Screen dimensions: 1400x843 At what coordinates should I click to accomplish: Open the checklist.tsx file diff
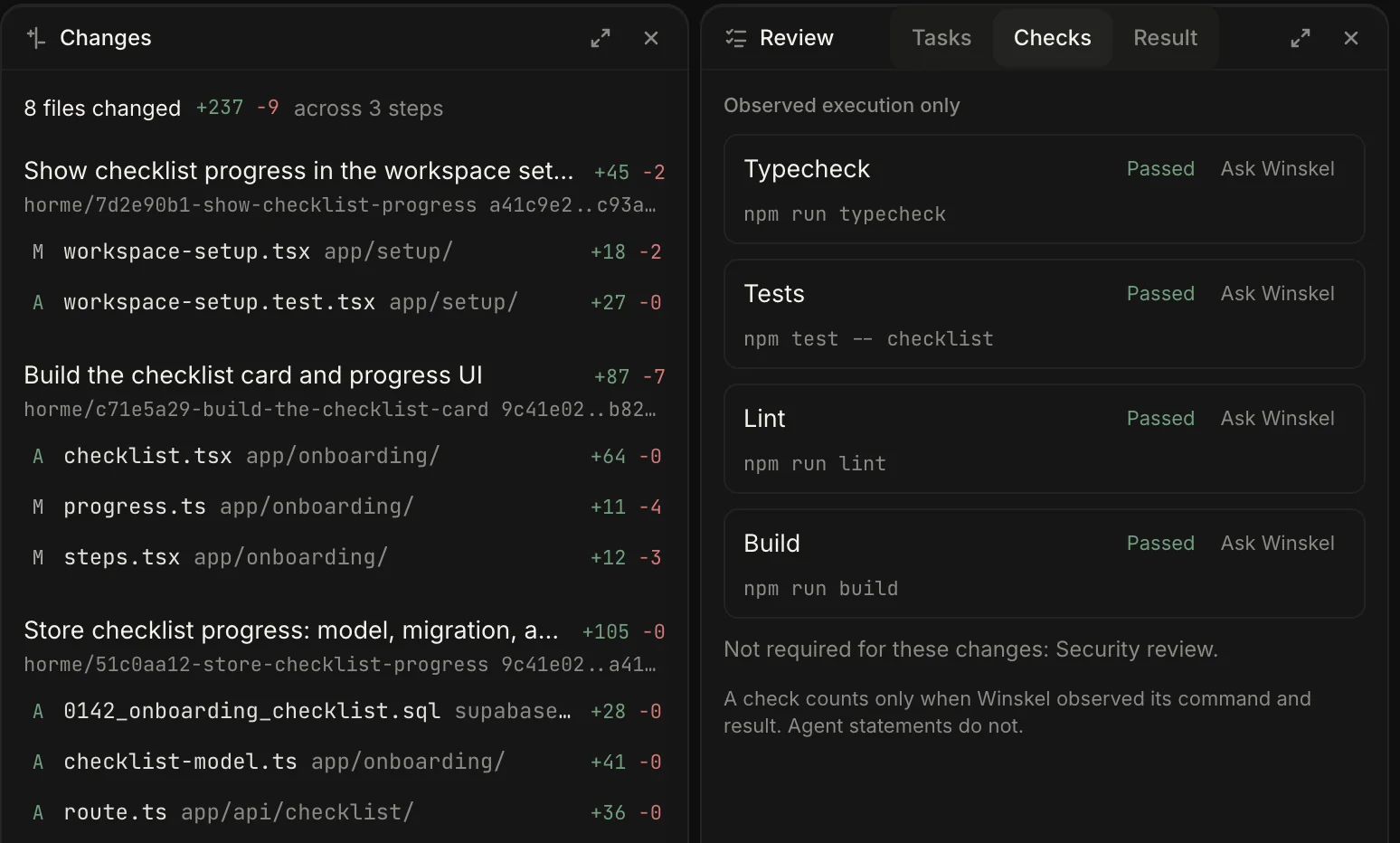click(346, 456)
